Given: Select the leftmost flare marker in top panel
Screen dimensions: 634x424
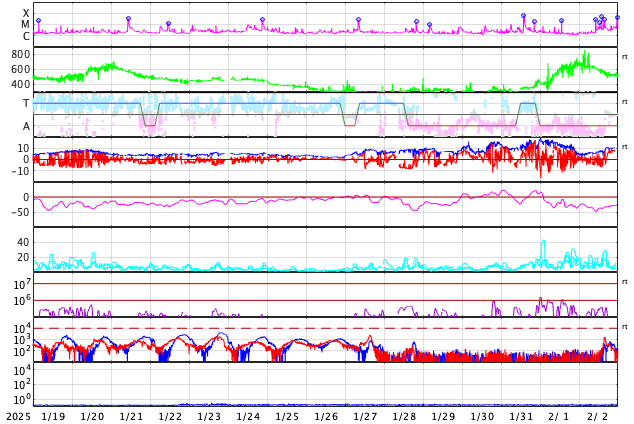Looking at the screenshot, I should pyautogui.click(x=38, y=21).
